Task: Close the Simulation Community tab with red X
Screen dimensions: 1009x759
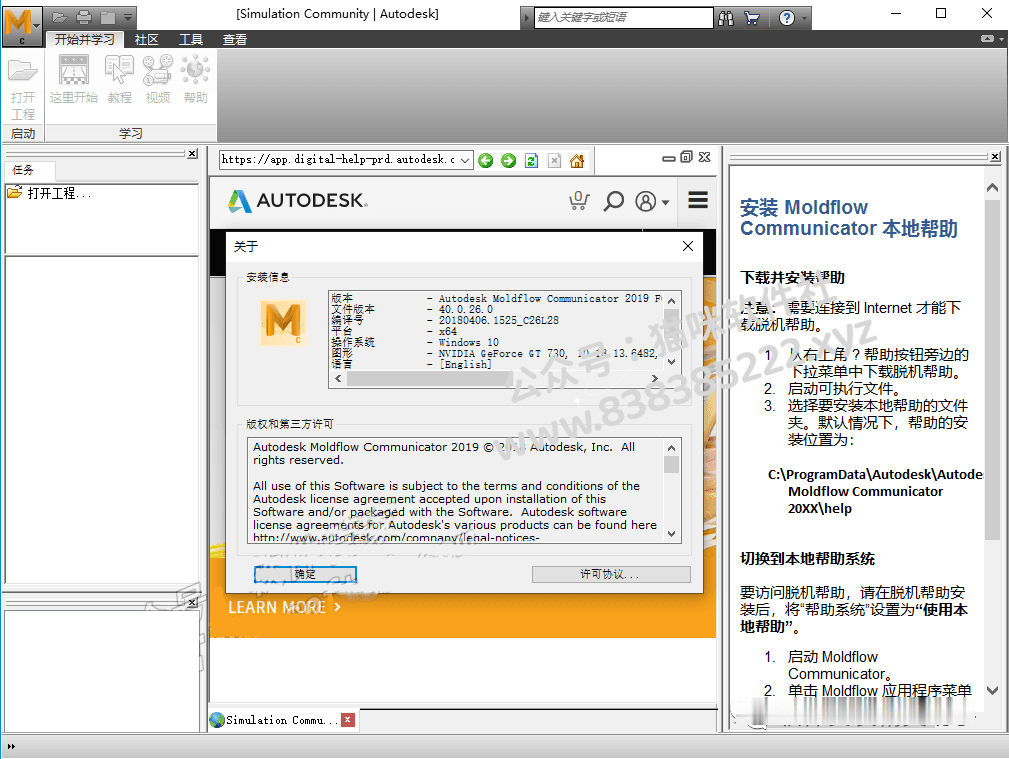Action: pos(348,720)
